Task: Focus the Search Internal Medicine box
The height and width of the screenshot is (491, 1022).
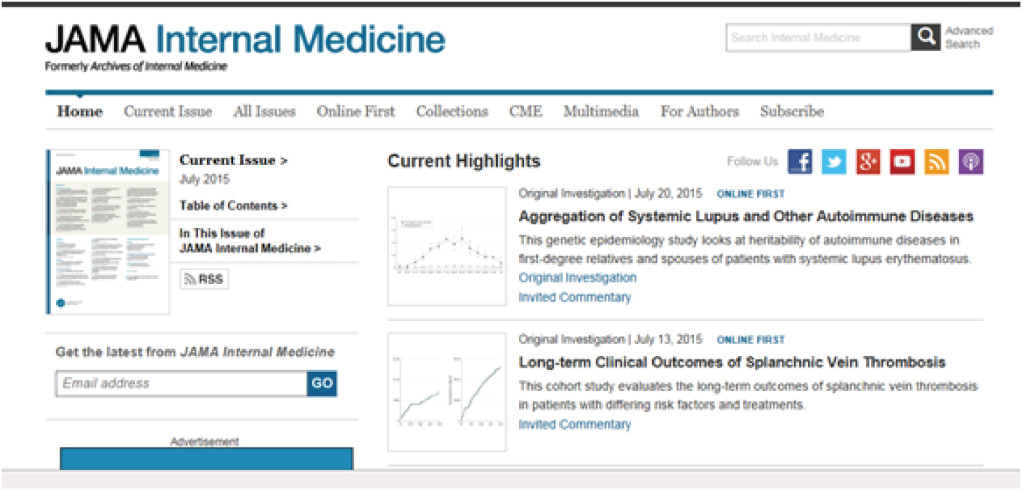Action: tap(819, 38)
